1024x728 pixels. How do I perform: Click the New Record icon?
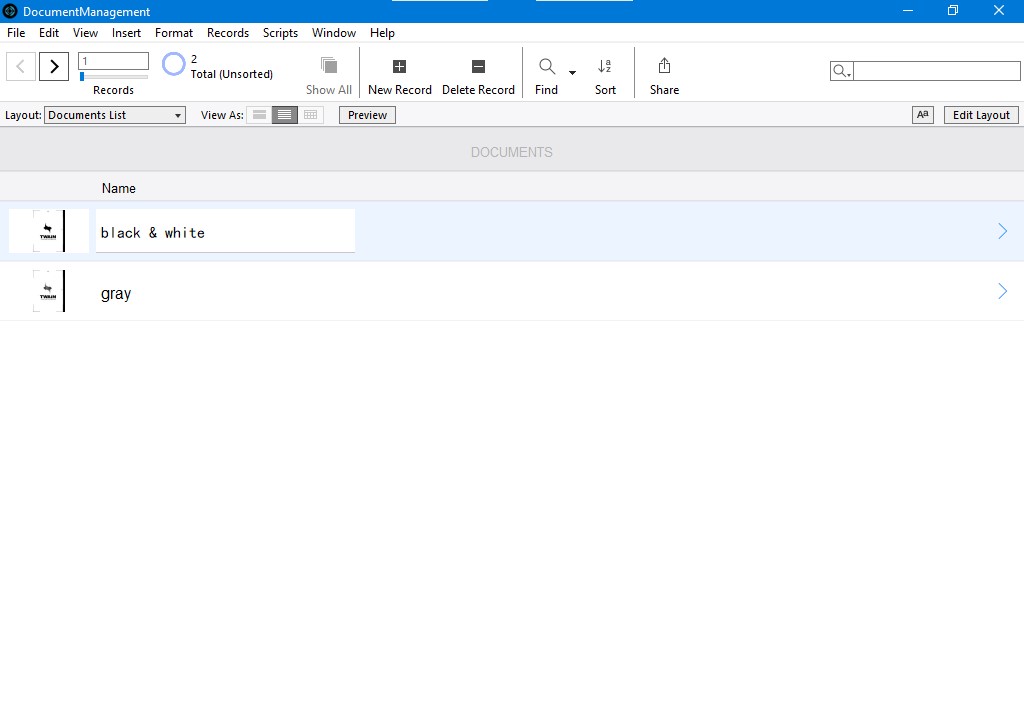[x=399, y=67]
